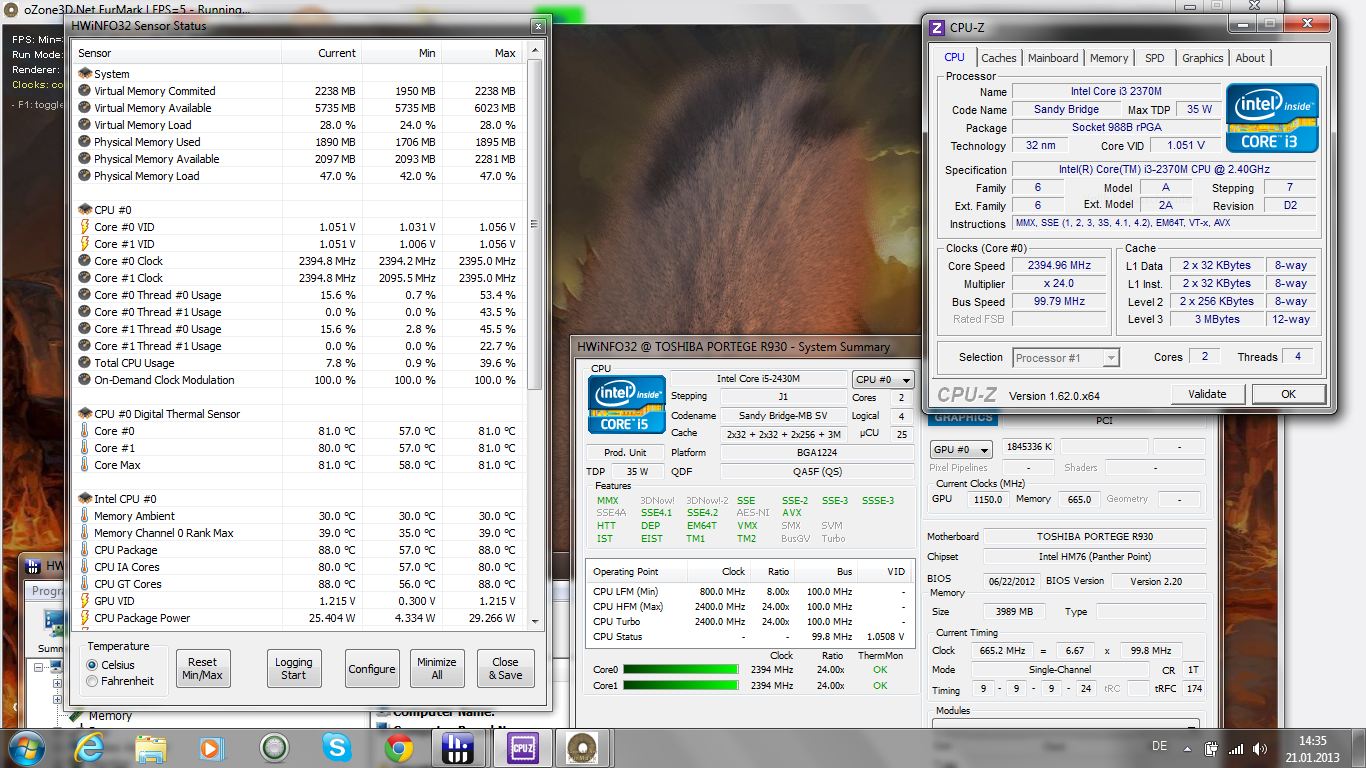Launch Skype from the taskbar
The image size is (1366, 768).
pos(337,748)
